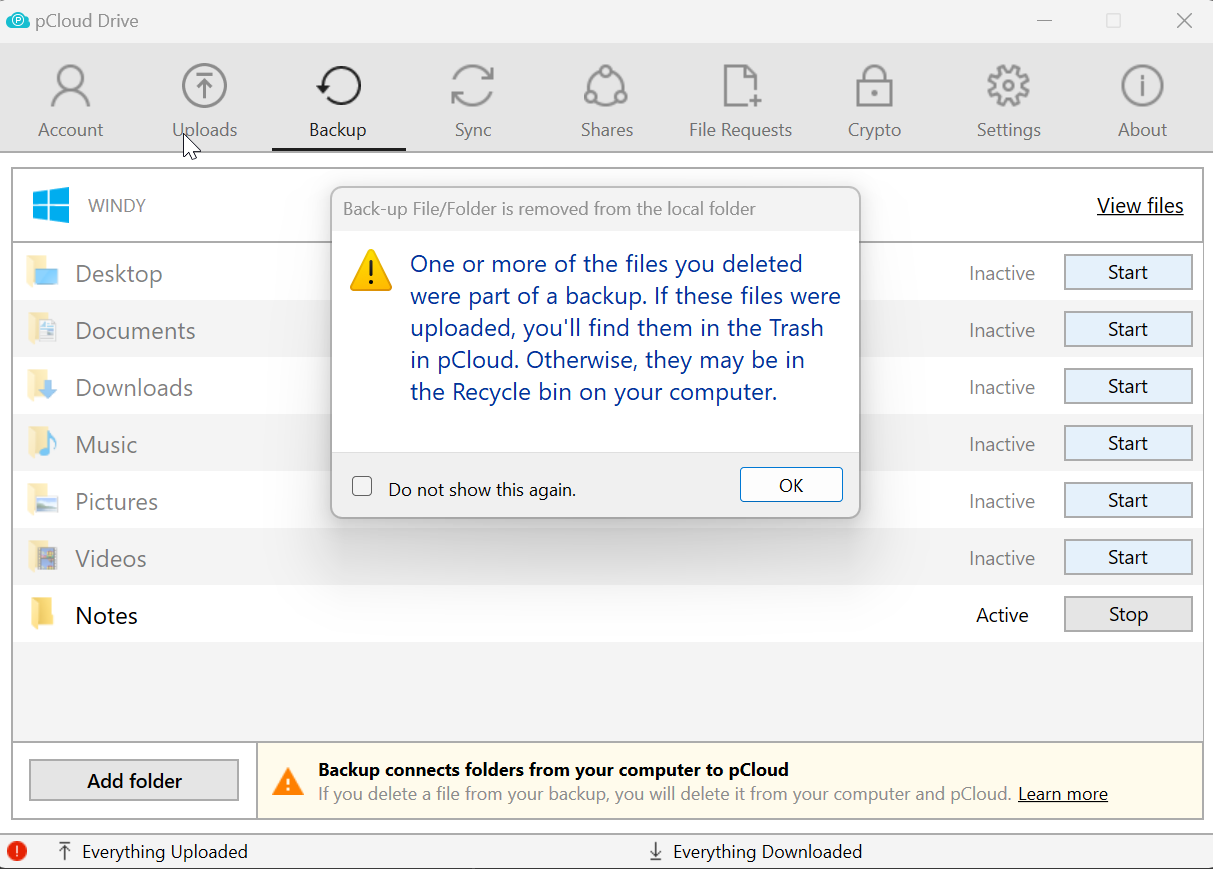Image resolution: width=1213 pixels, height=869 pixels.
Task: Open the Uploads section icon
Action: pyautogui.click(x=204, y=87)
